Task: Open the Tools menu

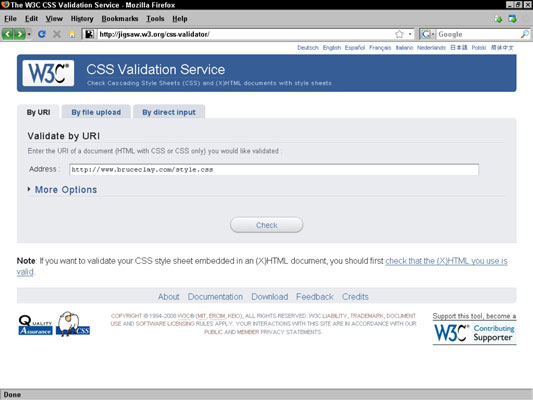Action: (155, 19)
